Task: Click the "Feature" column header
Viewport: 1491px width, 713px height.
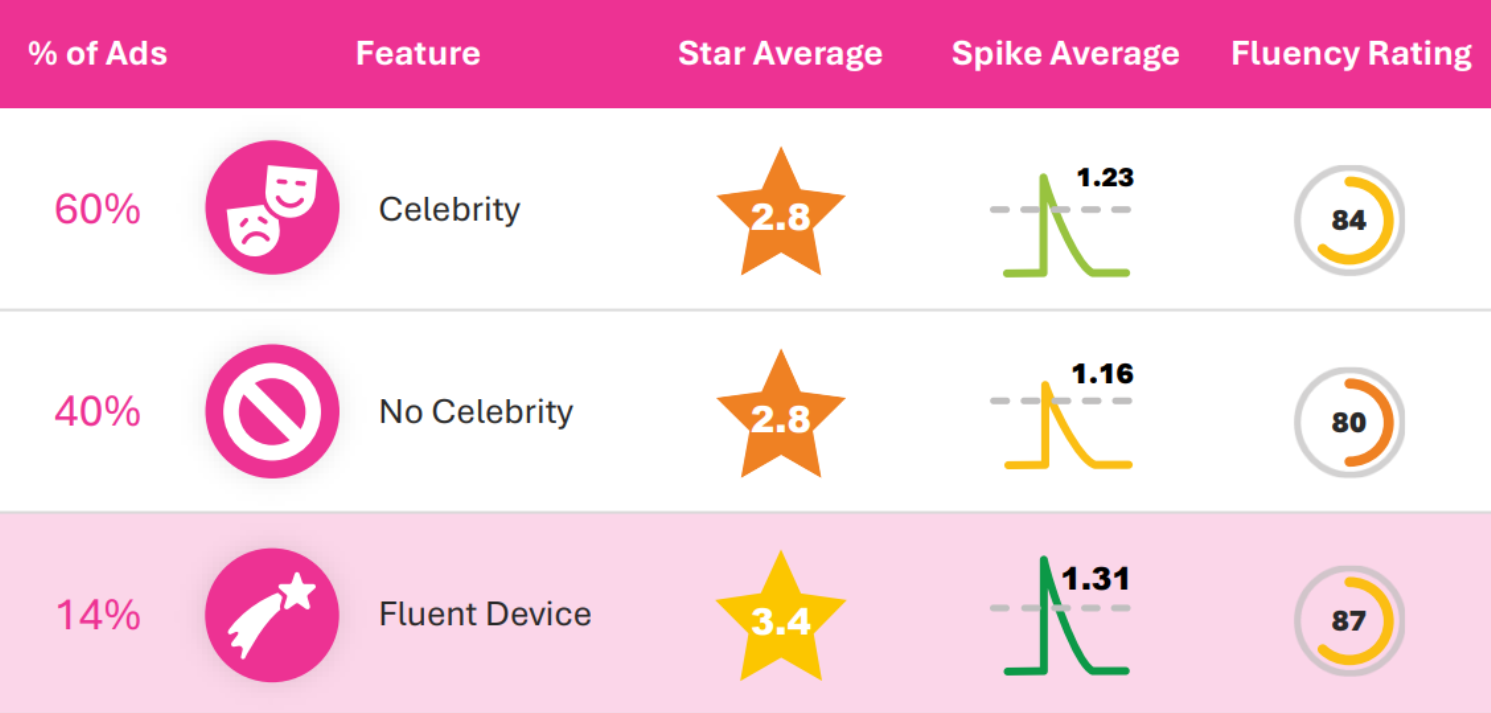Action: coord(418,53)
